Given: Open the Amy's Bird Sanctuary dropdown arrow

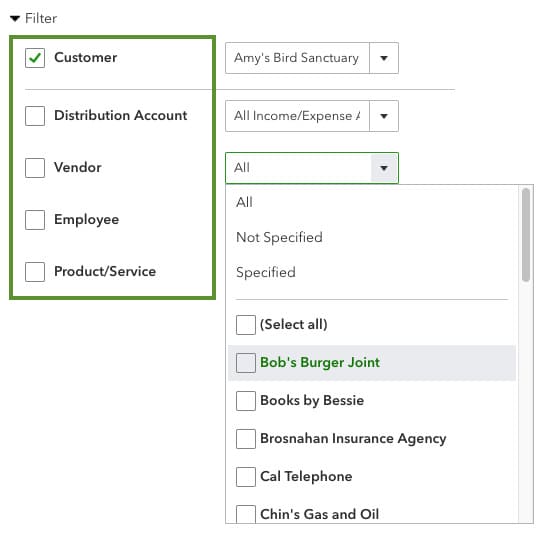Looking at the screenshot, I should click(384, 58).
